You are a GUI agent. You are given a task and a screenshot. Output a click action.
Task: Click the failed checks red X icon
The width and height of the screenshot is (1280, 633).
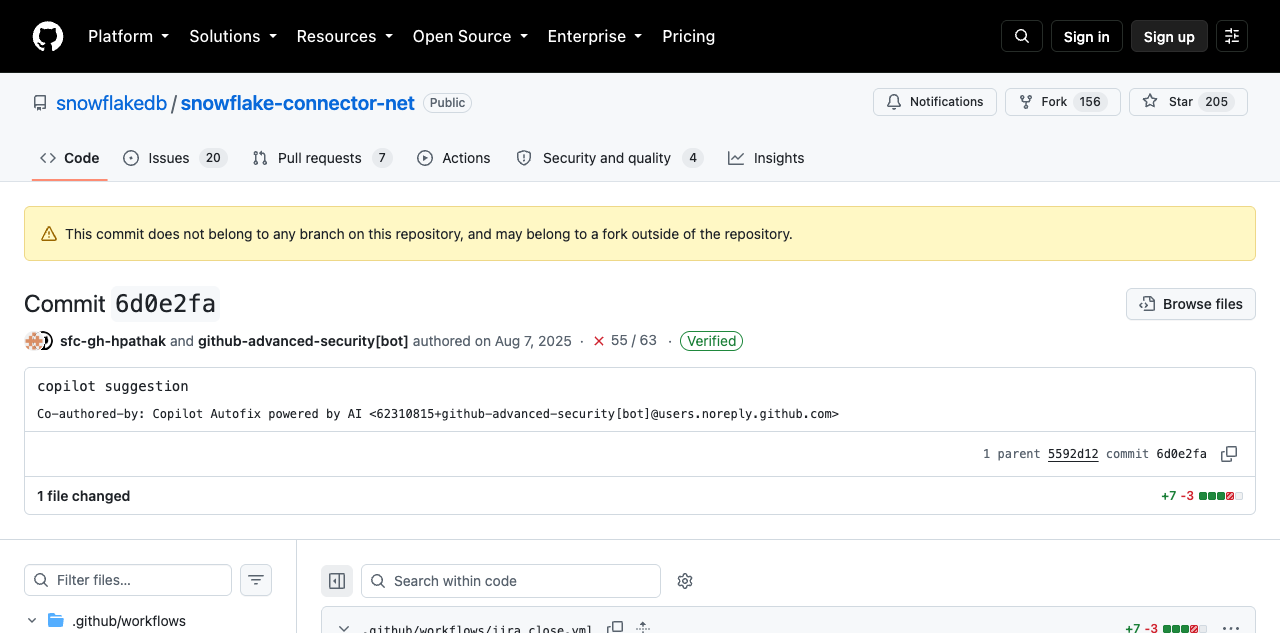[599, 341]
